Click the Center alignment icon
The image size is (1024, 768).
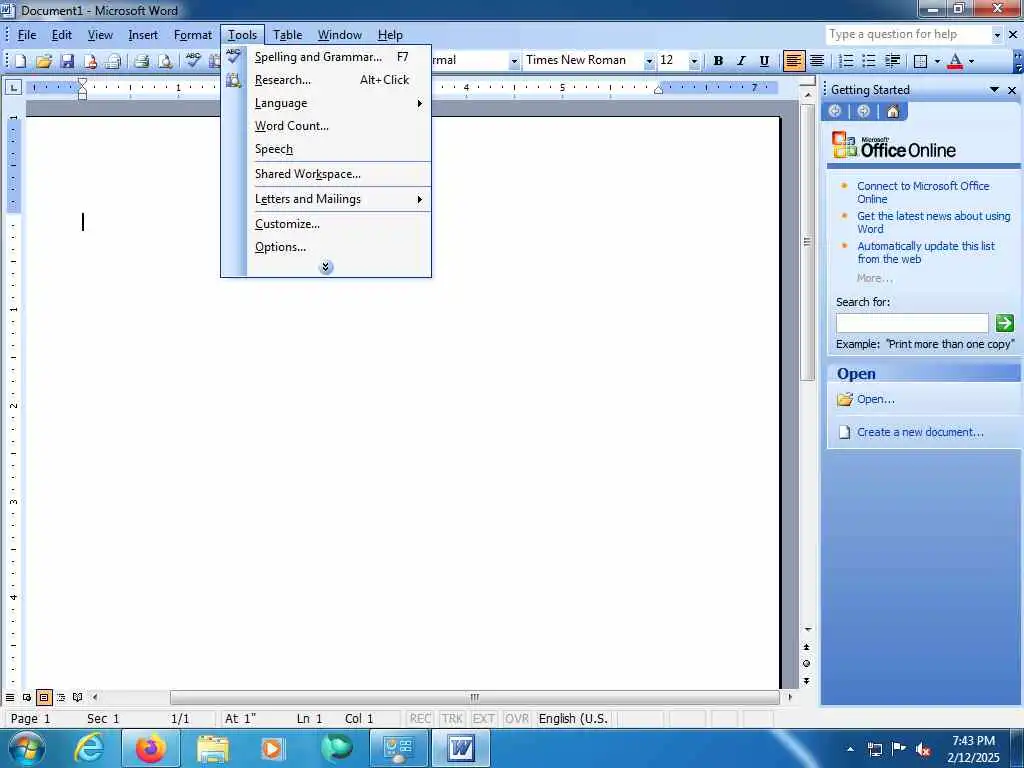click(816, 61)
